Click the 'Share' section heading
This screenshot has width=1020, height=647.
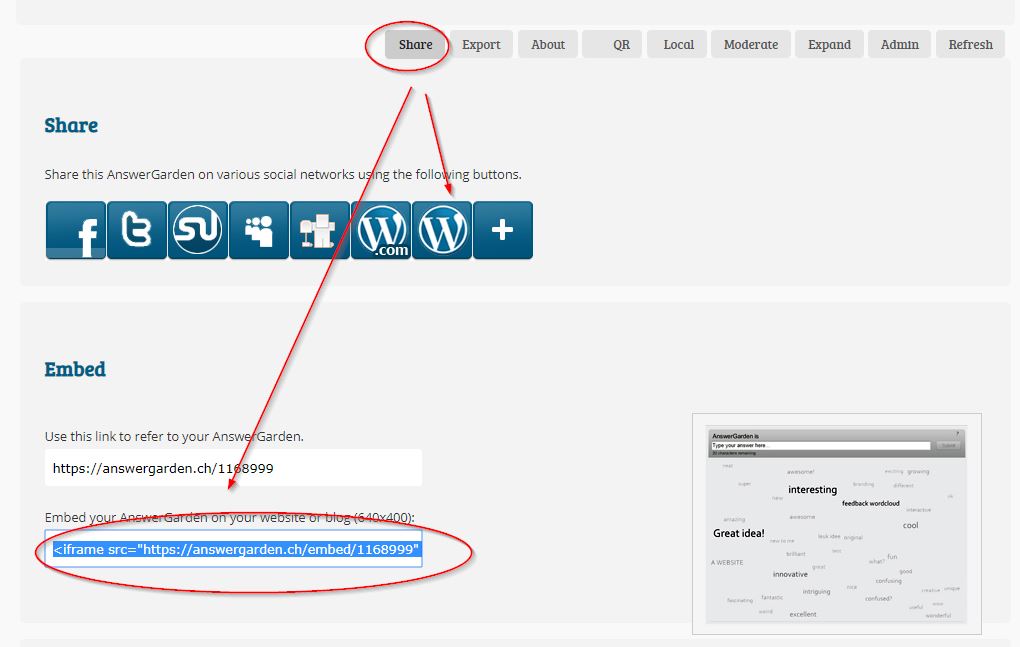pyautogui.click(x=71, y=125)
